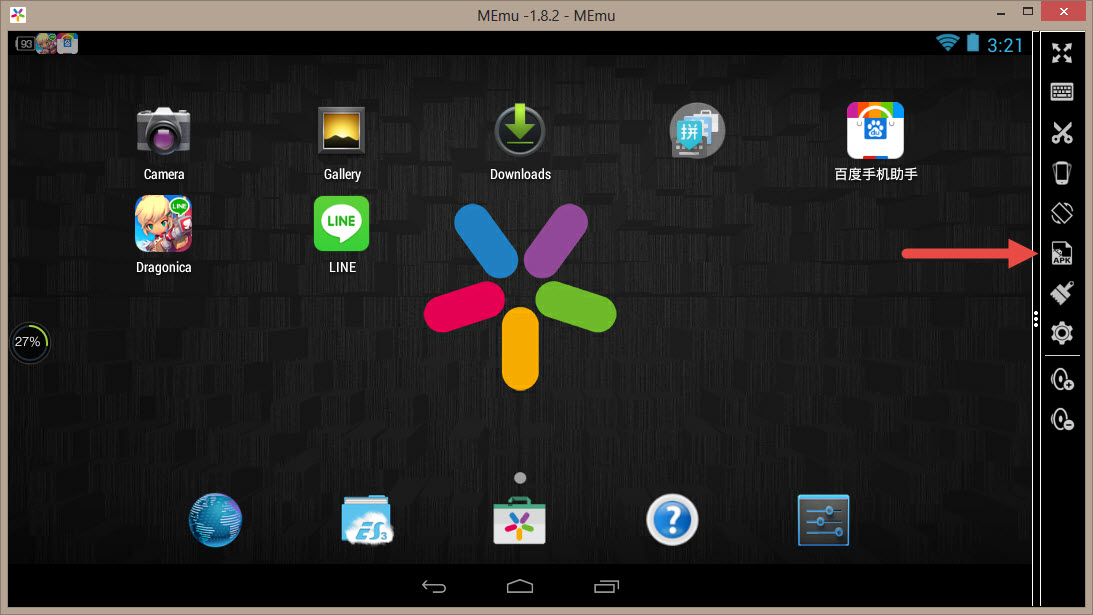Toggle fullscreen in the MEmu sidebar
Image resolution: width=1093 pixels, height=615 pixels.
pos(1062,53)
